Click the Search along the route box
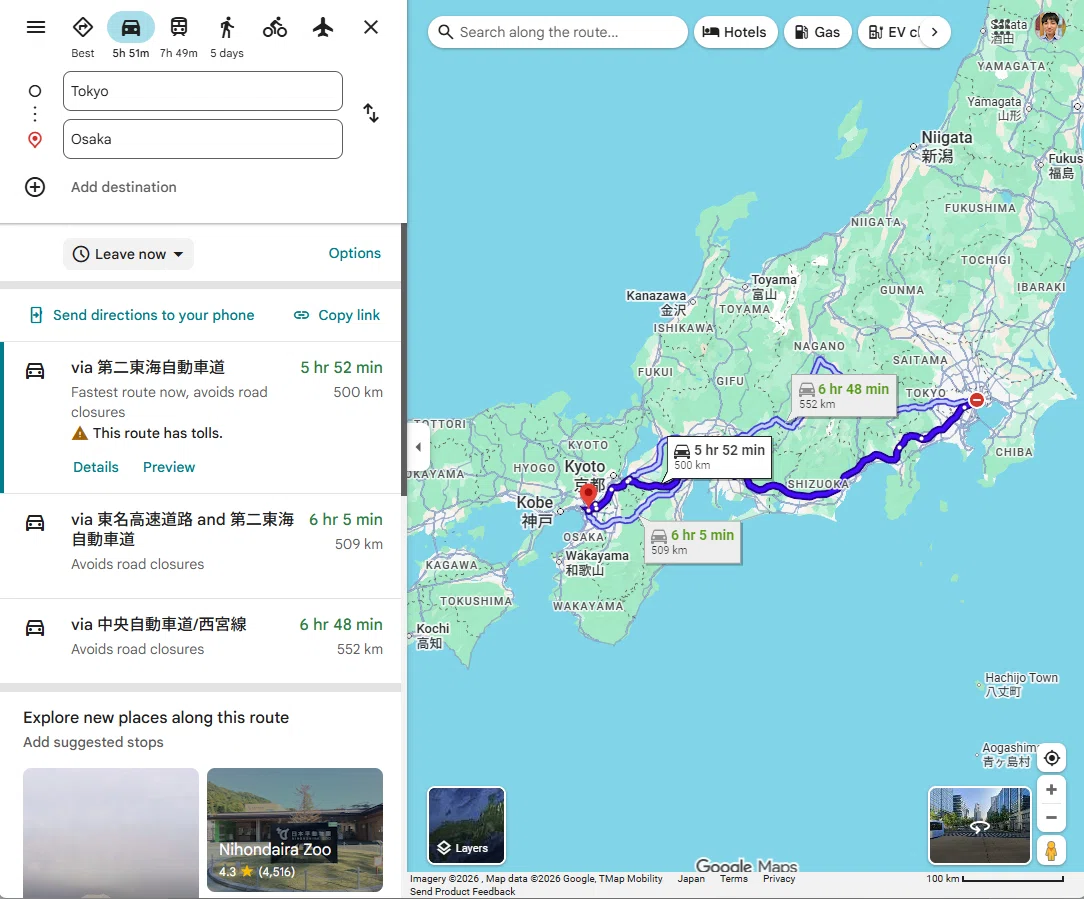Viewport: 1084px width, 899px height. point(558,32)
